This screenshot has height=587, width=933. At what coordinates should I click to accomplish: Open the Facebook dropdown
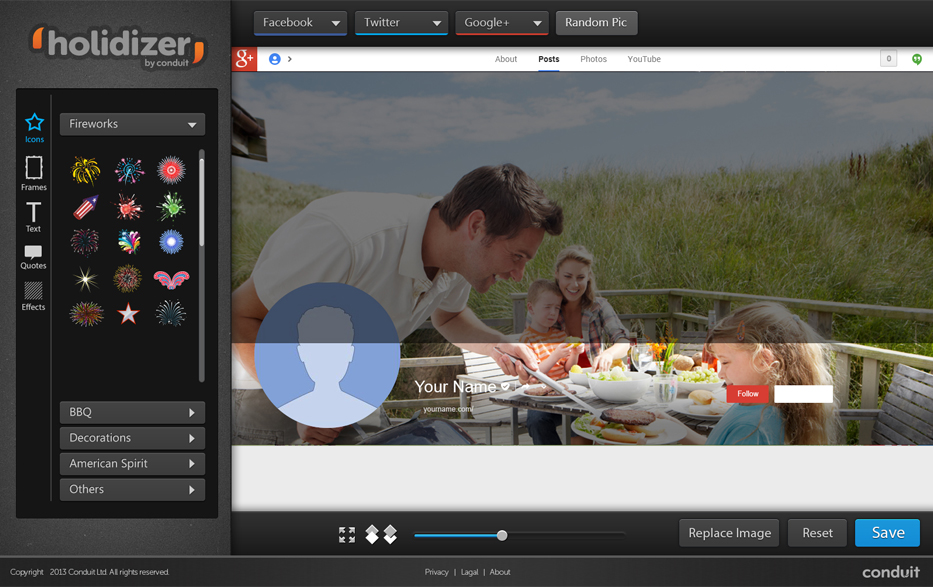pos(300,23)
